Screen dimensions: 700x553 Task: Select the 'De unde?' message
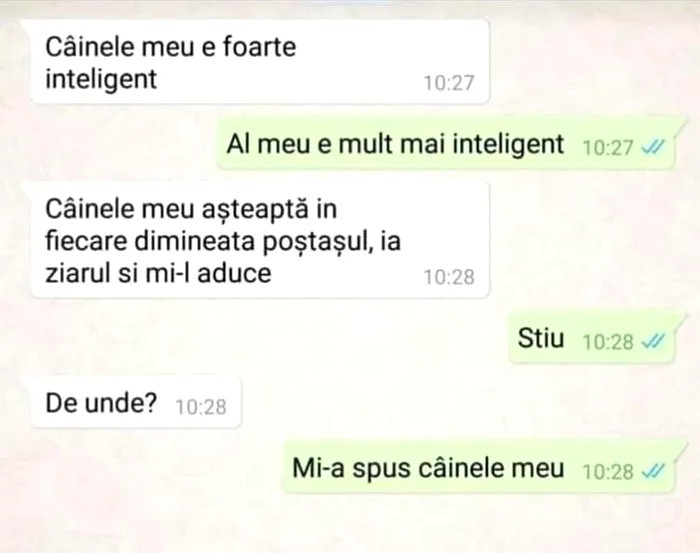[x=135, y=403]
